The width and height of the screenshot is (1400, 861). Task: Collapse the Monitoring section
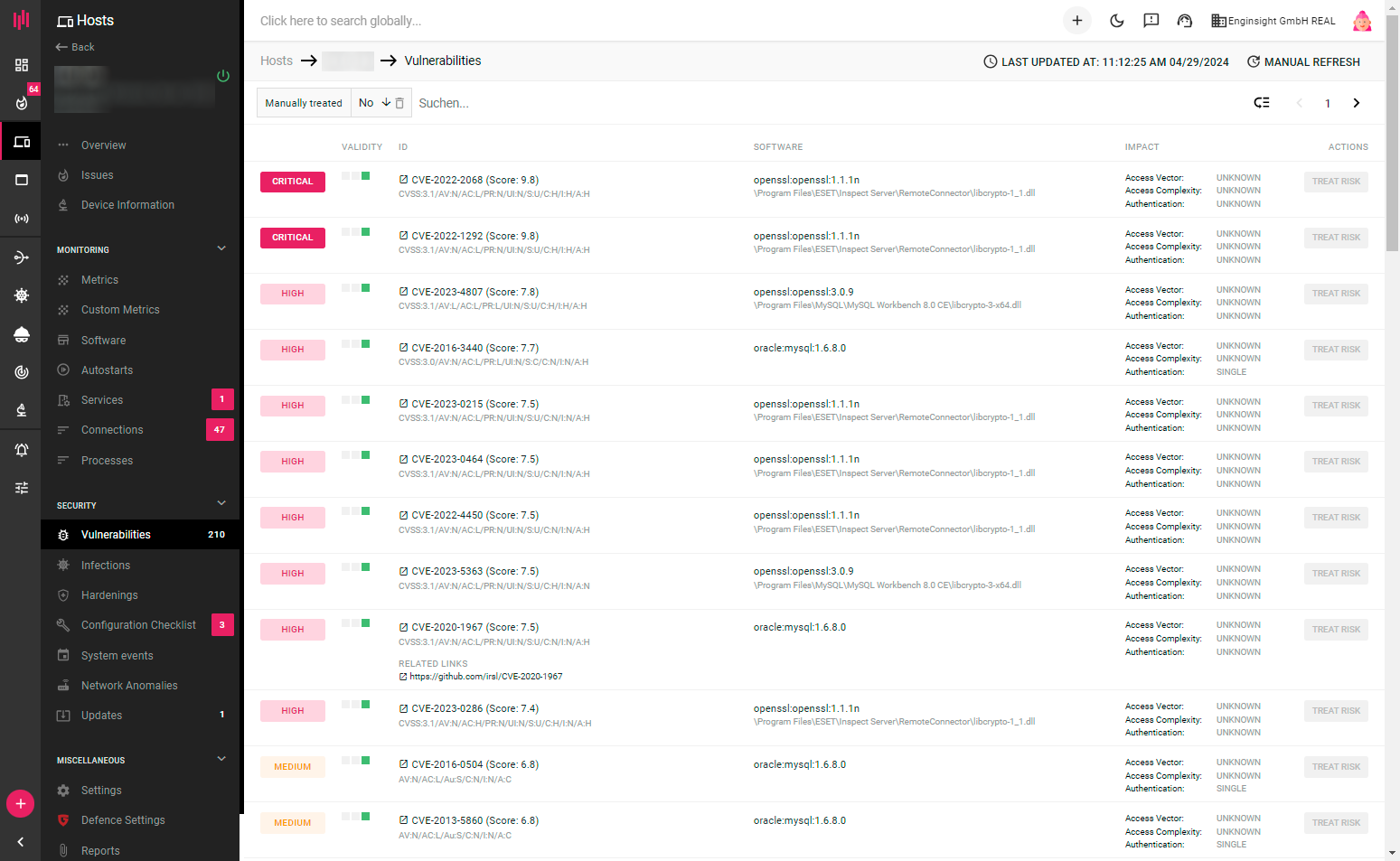point(221,248)
